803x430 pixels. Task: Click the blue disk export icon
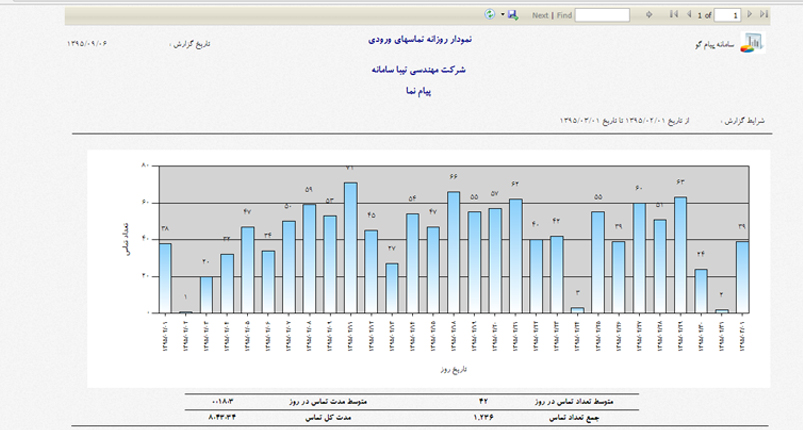(513, 15)
